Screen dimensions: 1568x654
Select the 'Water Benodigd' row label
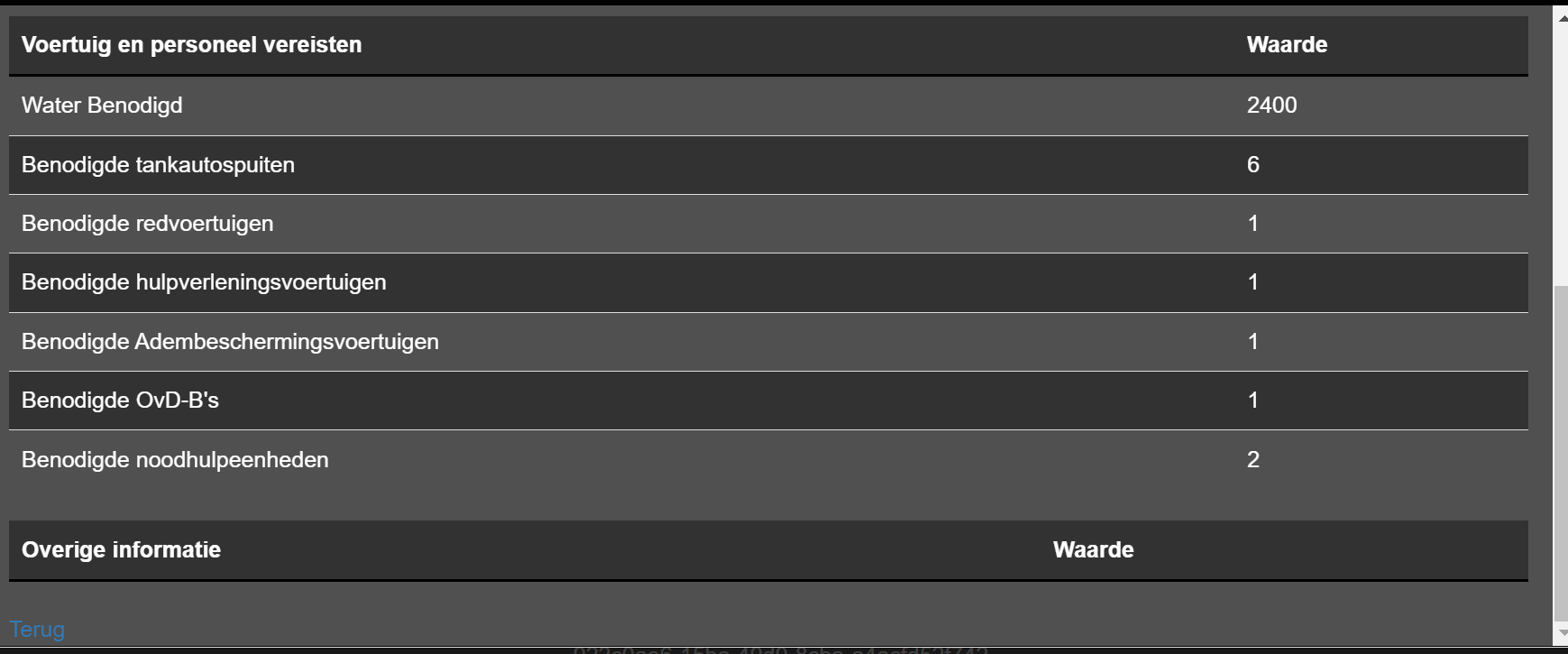(x=102, y=105)
